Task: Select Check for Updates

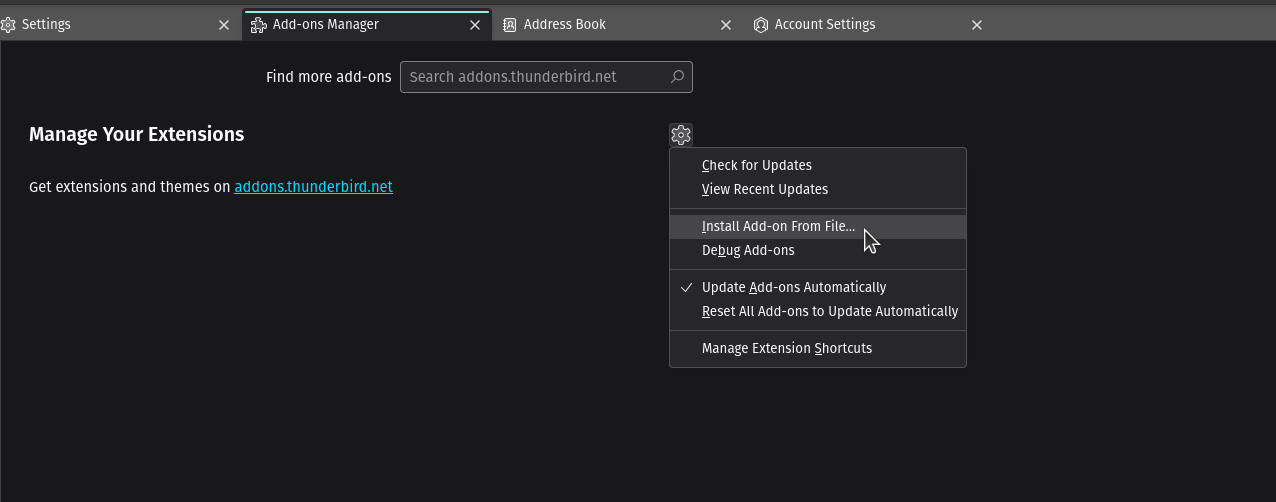Action: pyautogui.click(x=757, y=165)
